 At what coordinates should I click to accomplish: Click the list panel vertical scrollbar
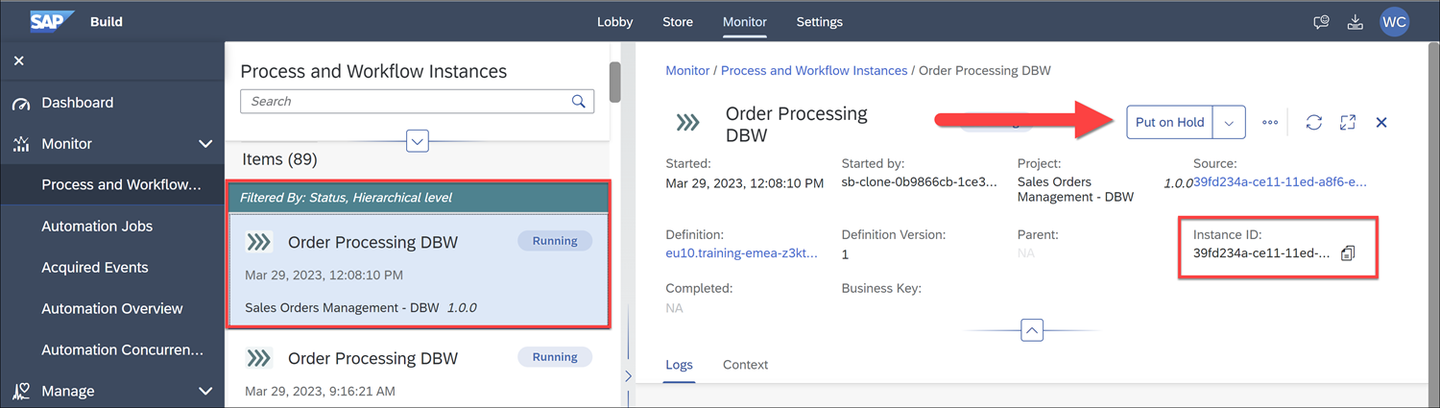(x=615, y=82)
